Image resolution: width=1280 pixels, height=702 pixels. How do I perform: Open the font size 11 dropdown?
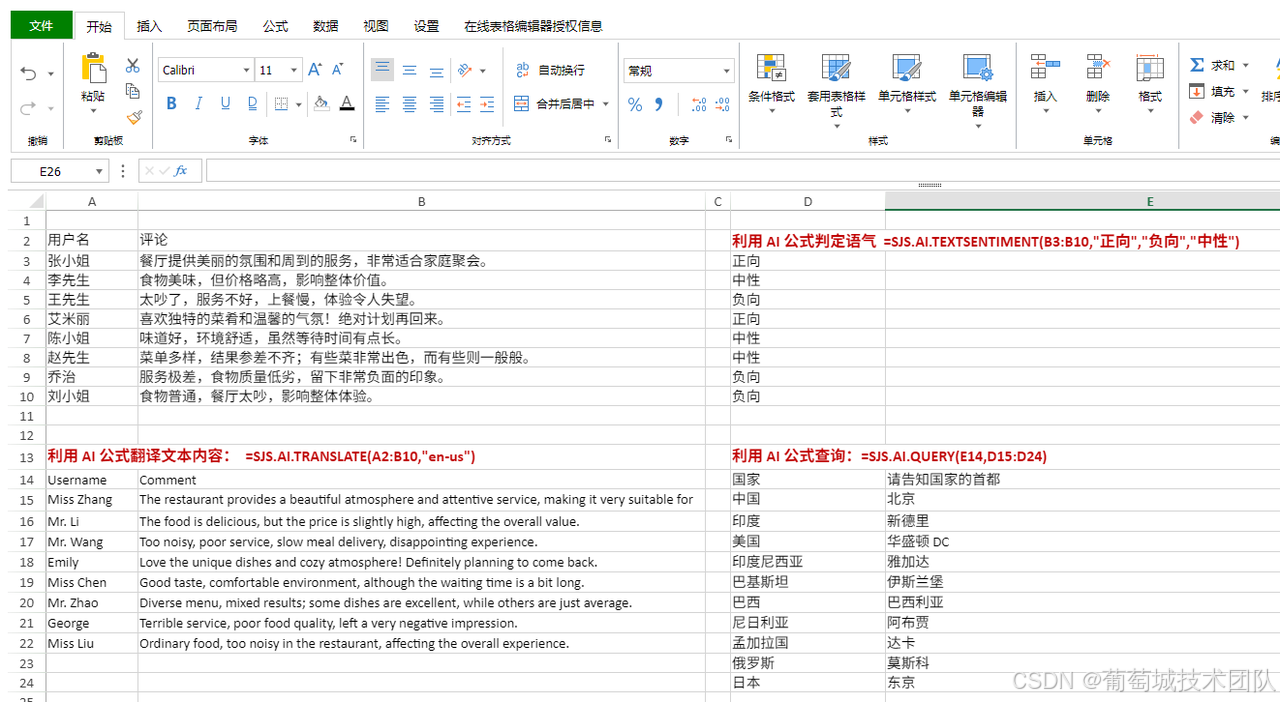click(x=294, y=70)
